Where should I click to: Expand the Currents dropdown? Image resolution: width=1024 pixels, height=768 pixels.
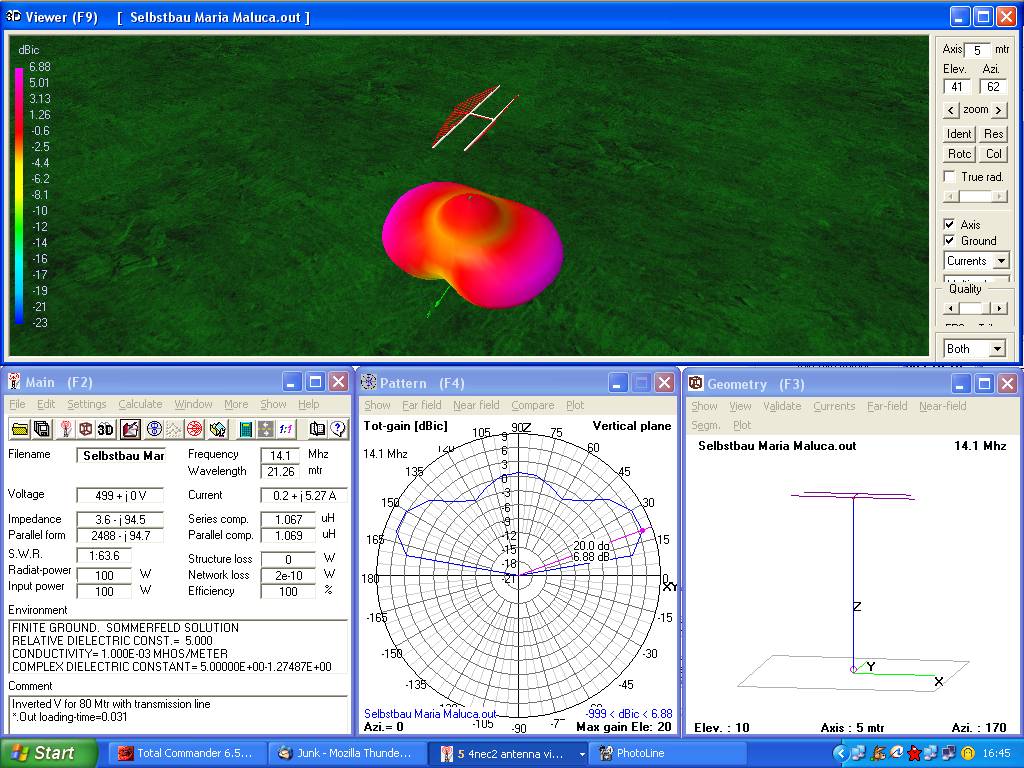pos(1000,261)
